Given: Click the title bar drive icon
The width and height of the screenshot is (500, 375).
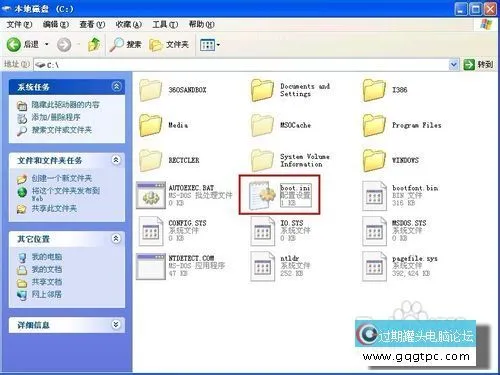Looking at the screenshot, I should (7, 9).
